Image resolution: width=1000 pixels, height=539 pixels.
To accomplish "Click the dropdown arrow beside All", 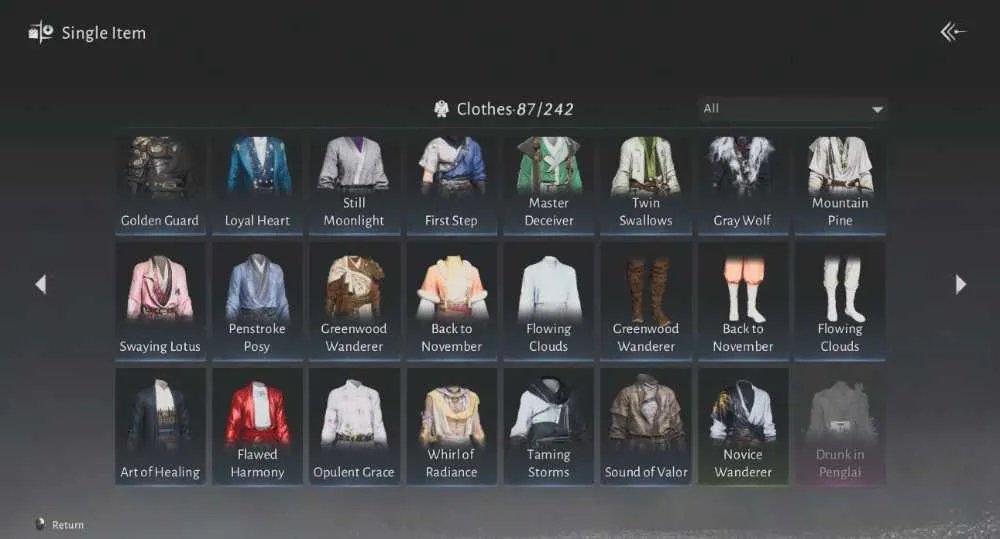I will (x=878, y=110).
